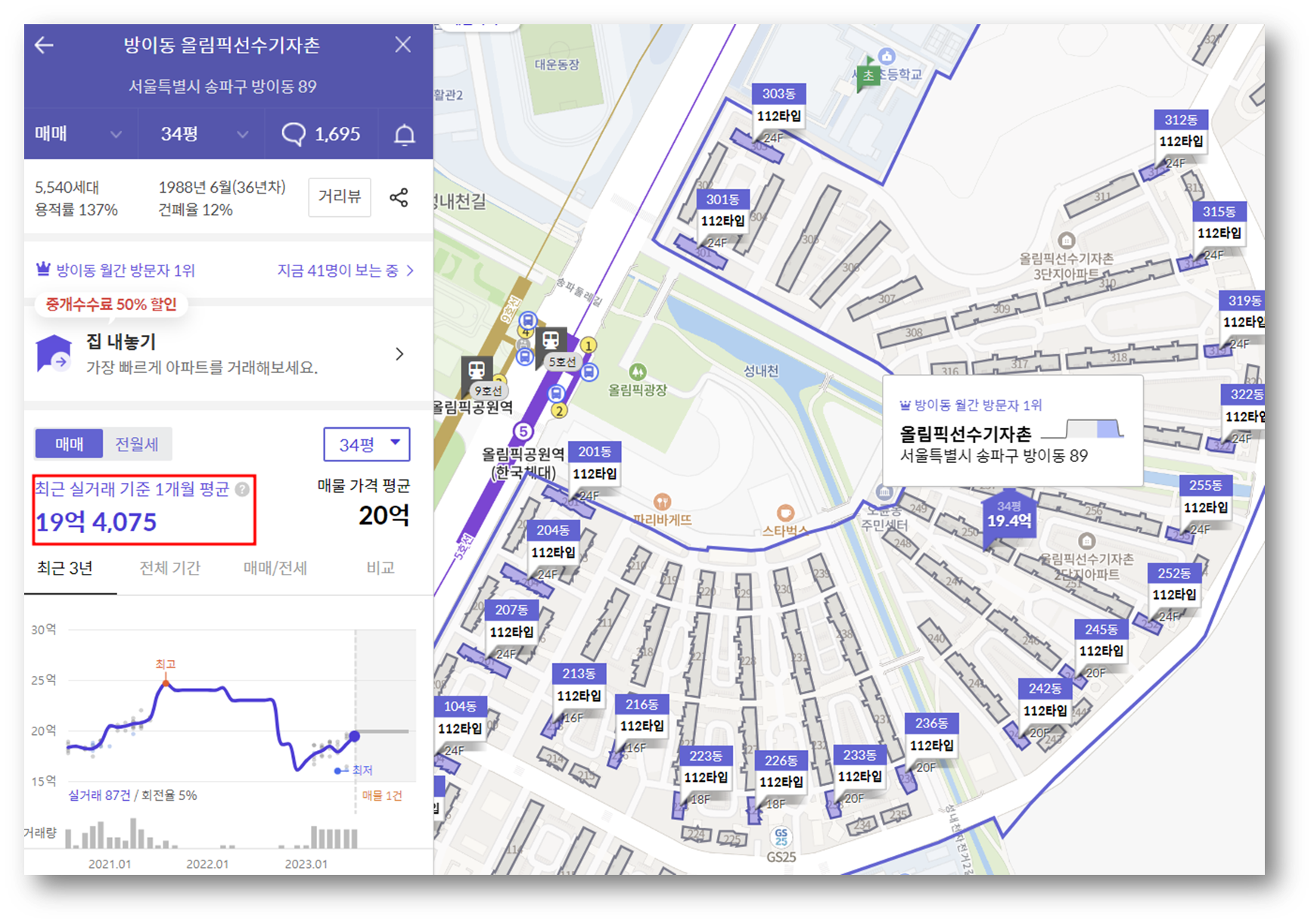The width and height of the screenshot is (1314, 924).
Task: Switch to the 전체 기간 tab
Action: tap(169, 568)
